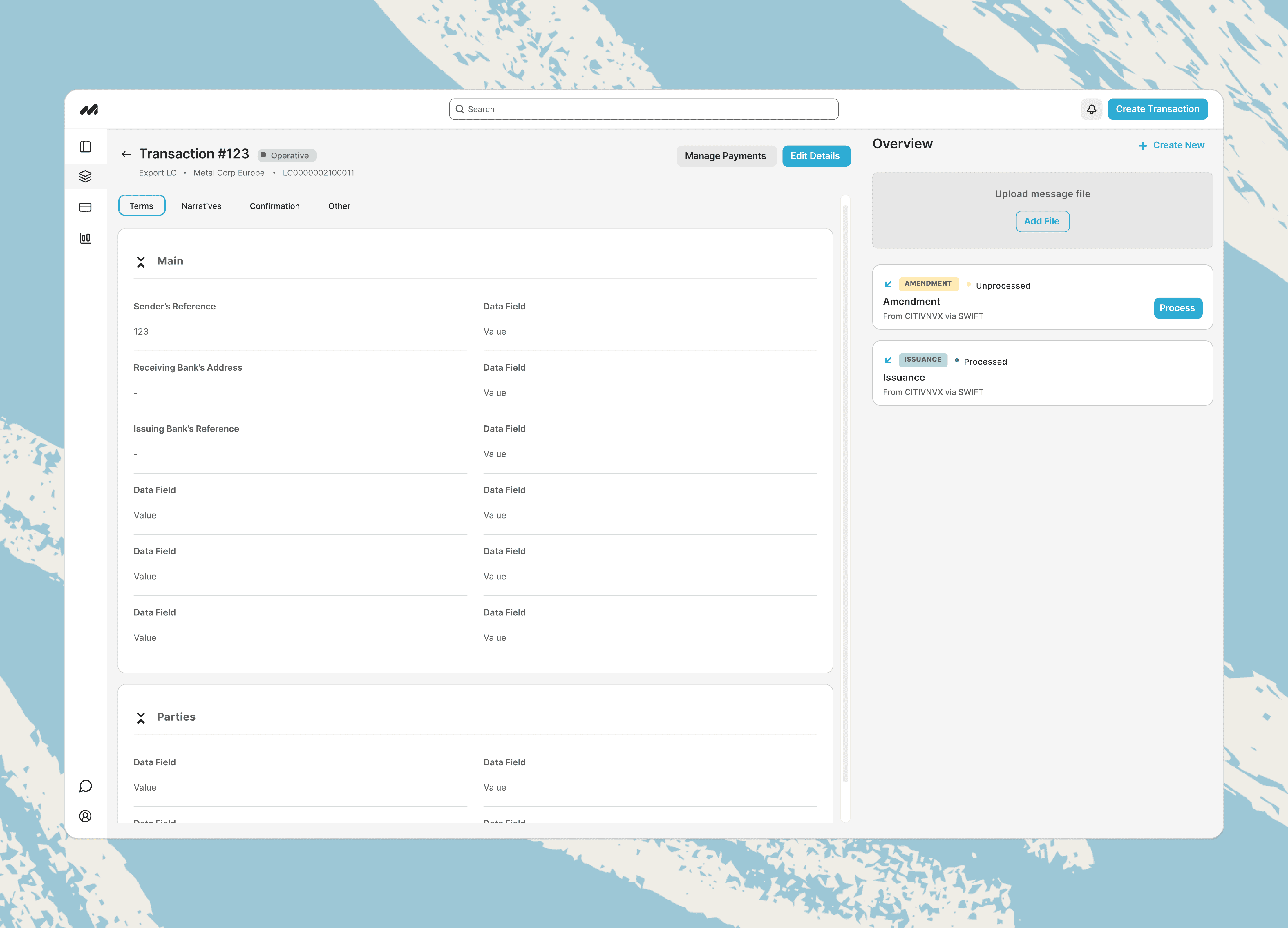Open the chat bubble icon
Screen dimensions: 1288x928
(85, 786)
